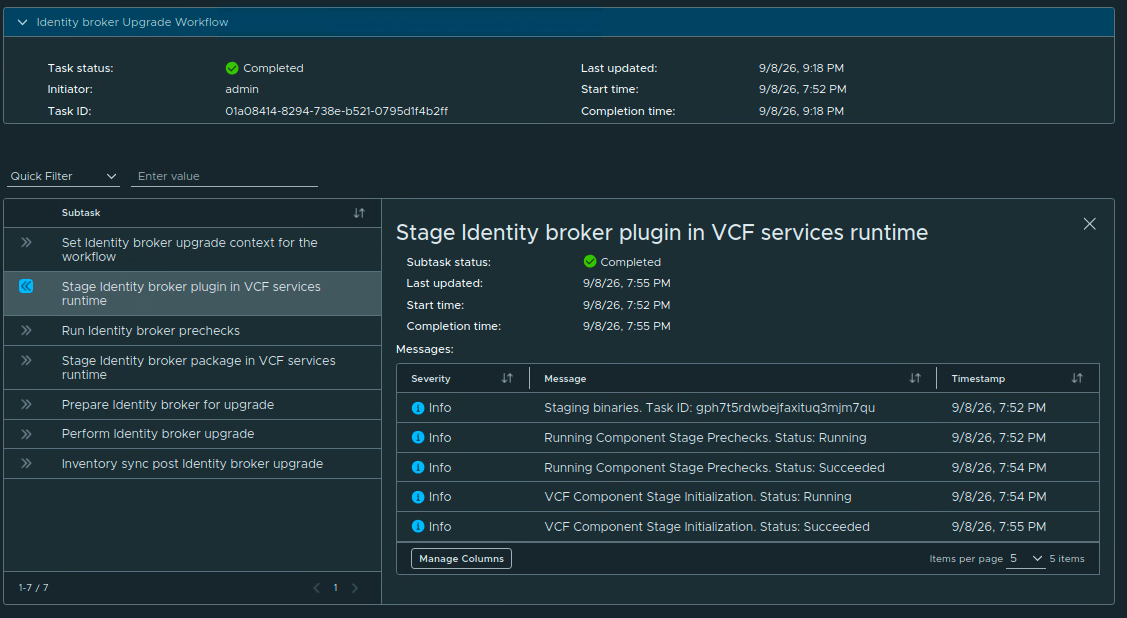Image resolution: width=1127 pixels, height=618 pixels.
Task: Click the Info icon on Stage Initialization Running row
Action: [x=418, y=497]
